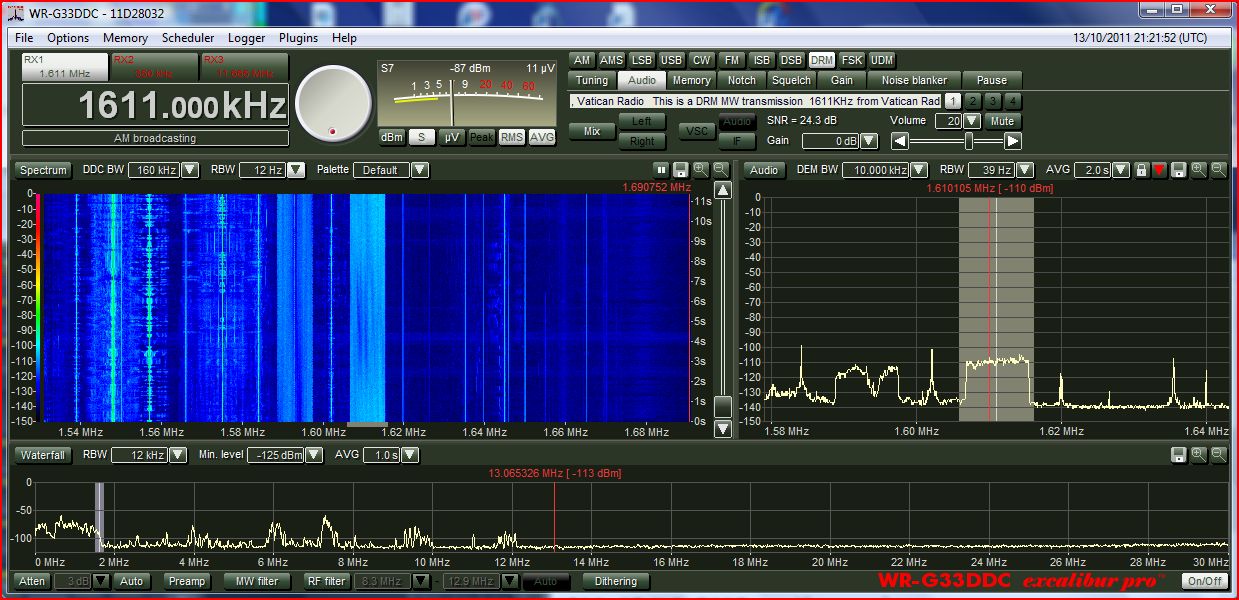This screenshot has height=600, width=1239.
Task: Select LSB demodulation mode
Action: pyautogui.click(x=641, y=60)
